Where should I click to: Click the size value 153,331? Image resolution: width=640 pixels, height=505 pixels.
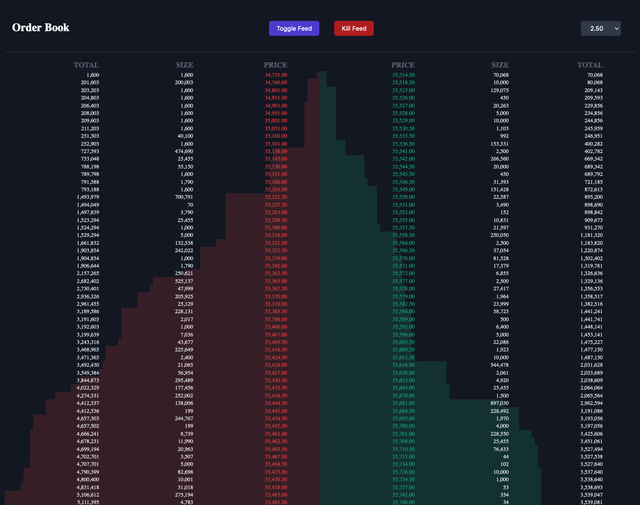[500, 144]
